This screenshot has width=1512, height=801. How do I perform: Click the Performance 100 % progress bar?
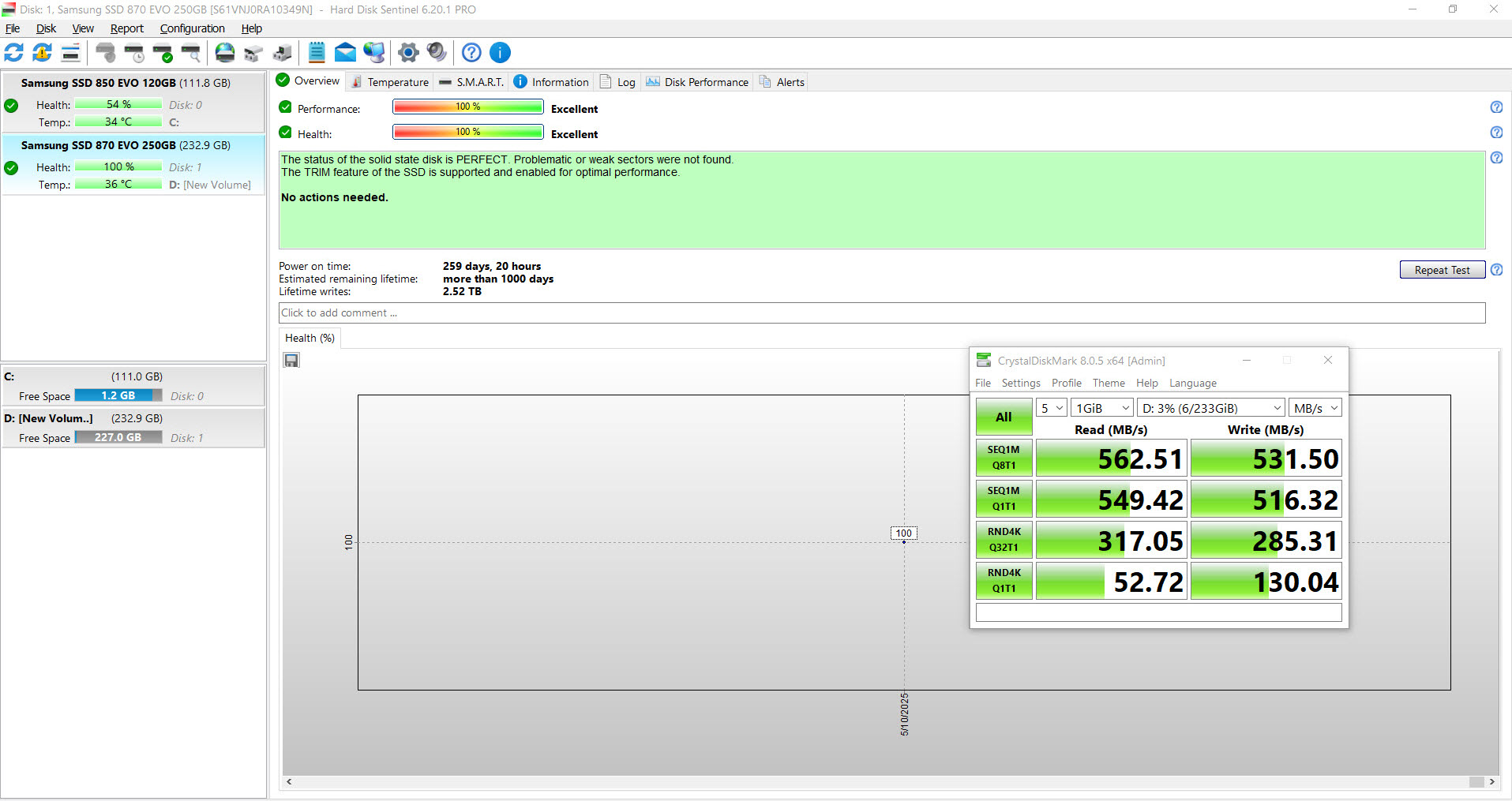point(468,107)
